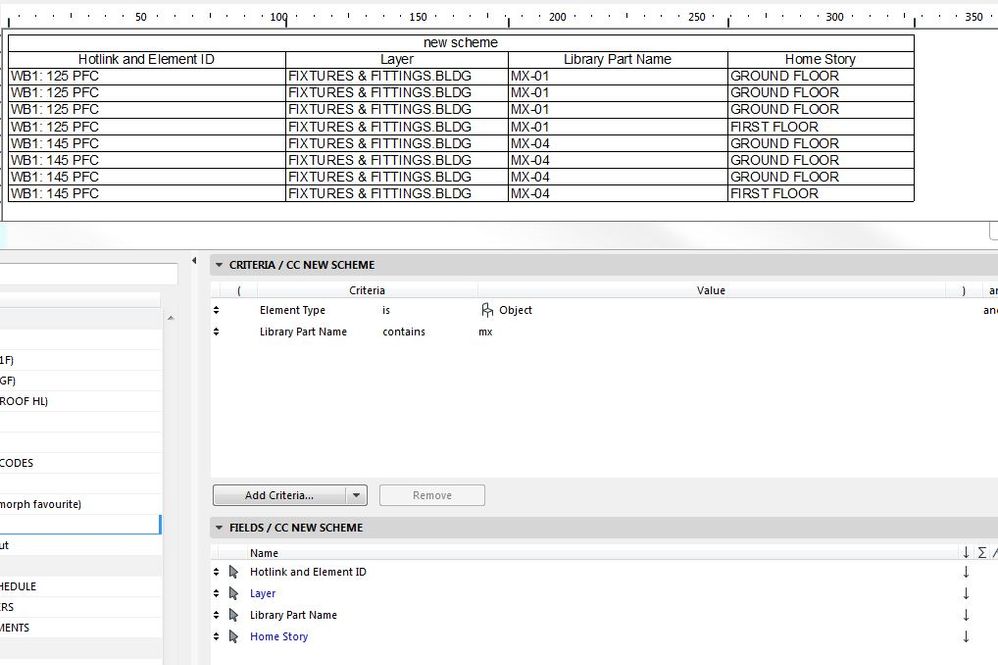This screenshot has height=665, width=998.
Task: Select the 'CODES' item in left list
Action: pos(80,463)
